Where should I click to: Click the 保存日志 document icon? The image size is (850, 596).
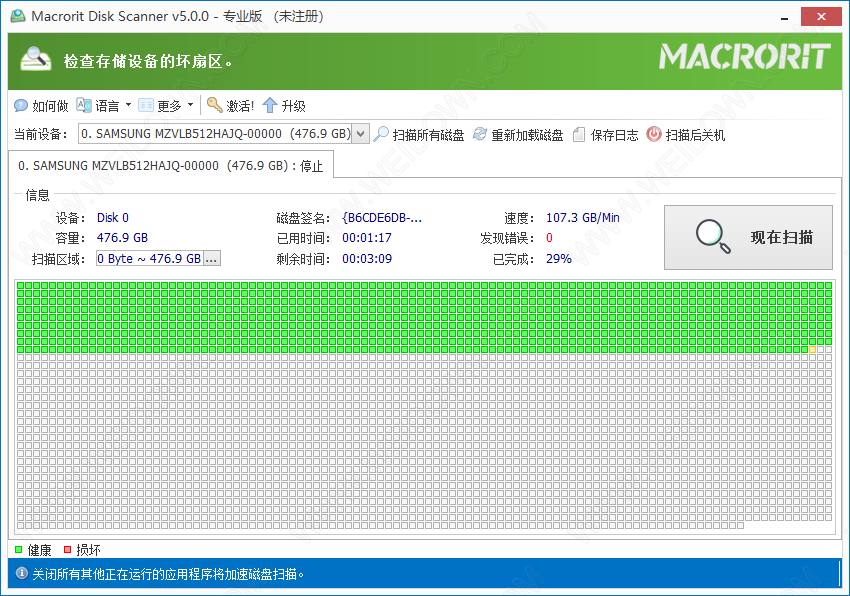[x=579, y=134]
